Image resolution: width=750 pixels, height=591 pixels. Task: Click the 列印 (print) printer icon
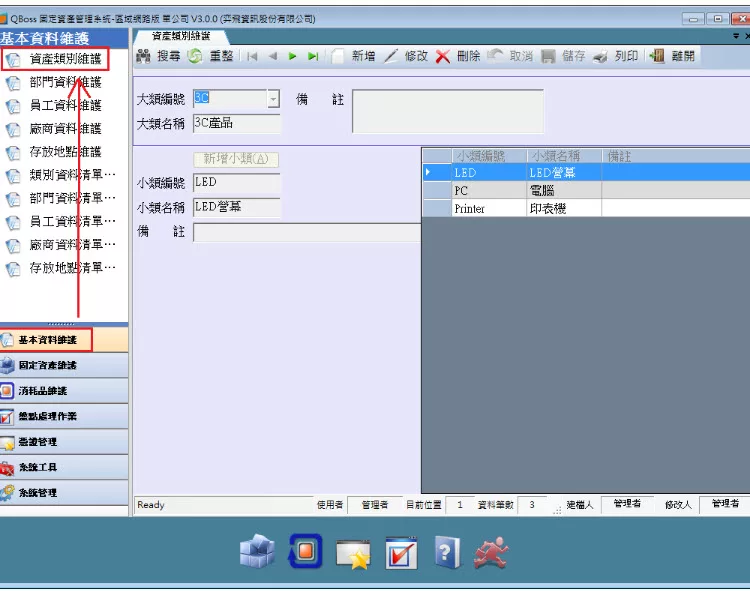coord(600,56)
